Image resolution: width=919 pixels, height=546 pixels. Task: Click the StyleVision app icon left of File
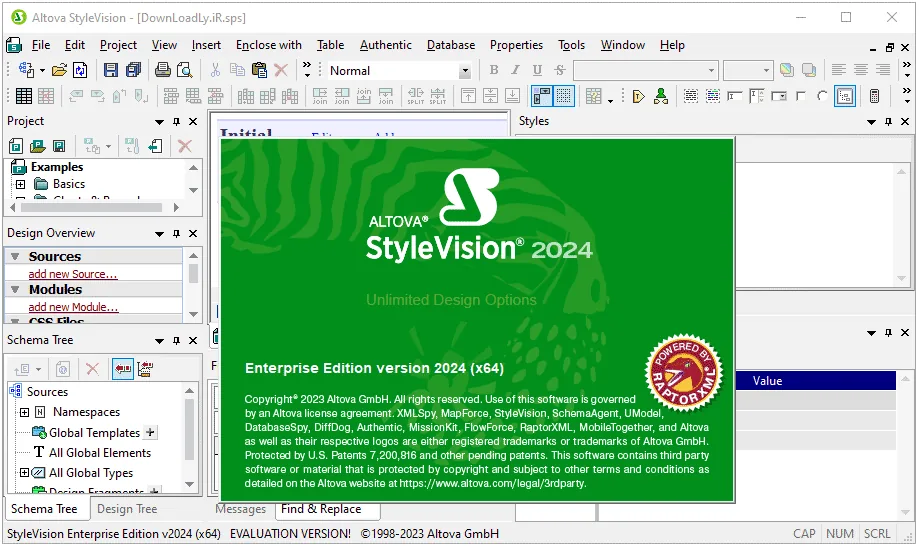click(13, 45)
